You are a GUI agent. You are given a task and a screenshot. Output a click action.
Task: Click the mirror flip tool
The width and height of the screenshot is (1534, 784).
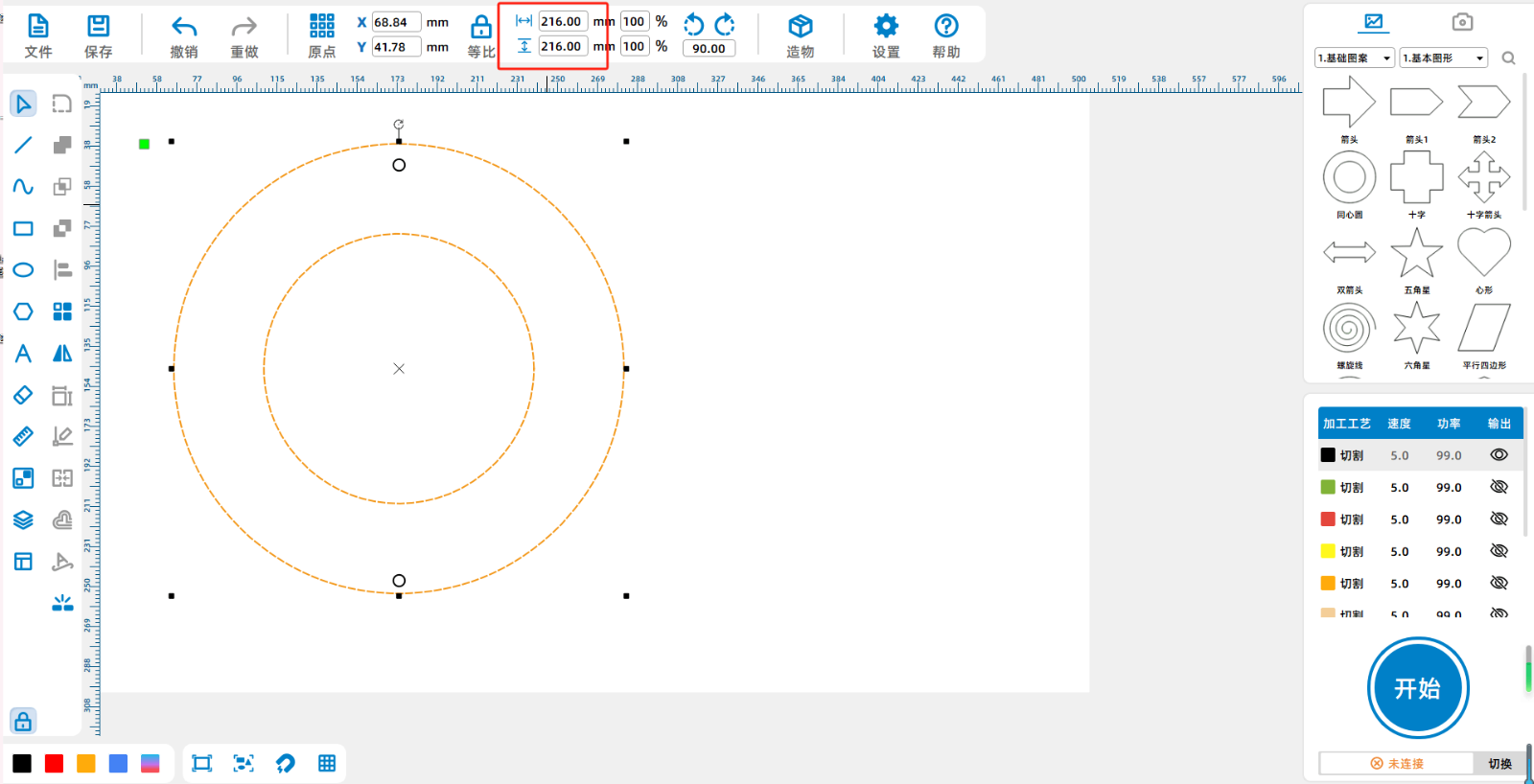[x=62, y=354]
